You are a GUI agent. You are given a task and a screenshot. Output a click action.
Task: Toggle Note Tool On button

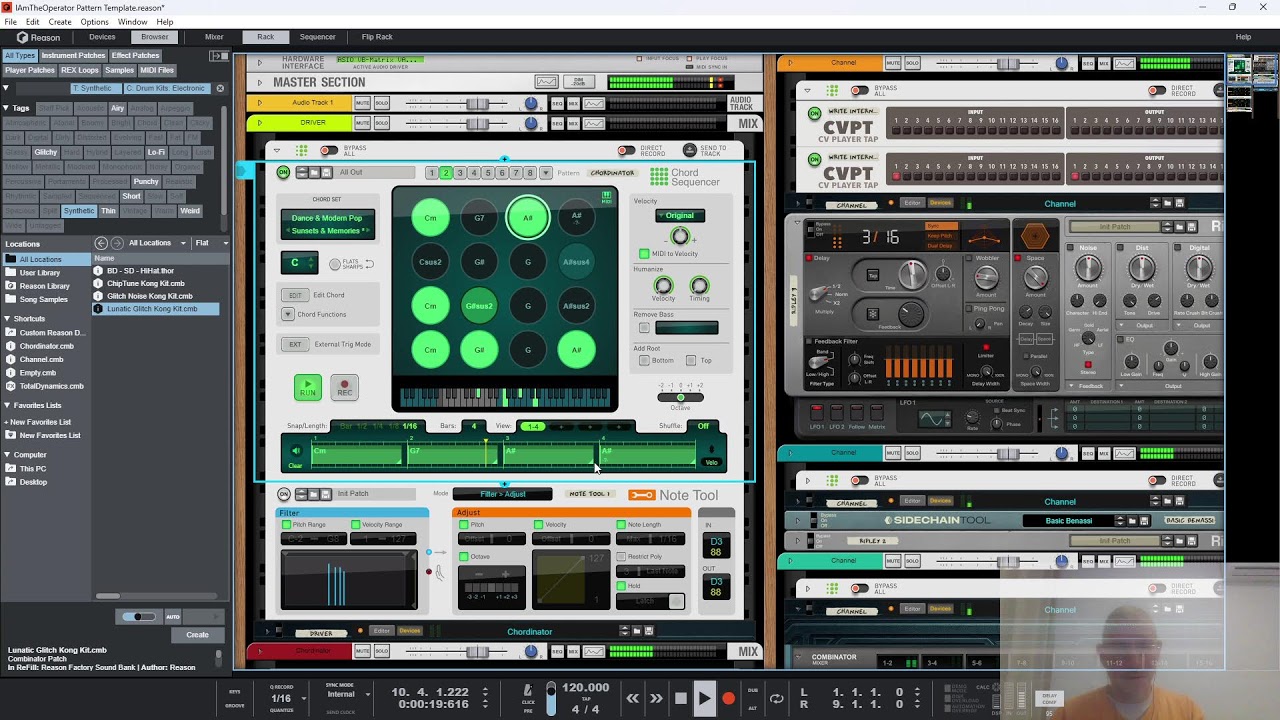283,494
